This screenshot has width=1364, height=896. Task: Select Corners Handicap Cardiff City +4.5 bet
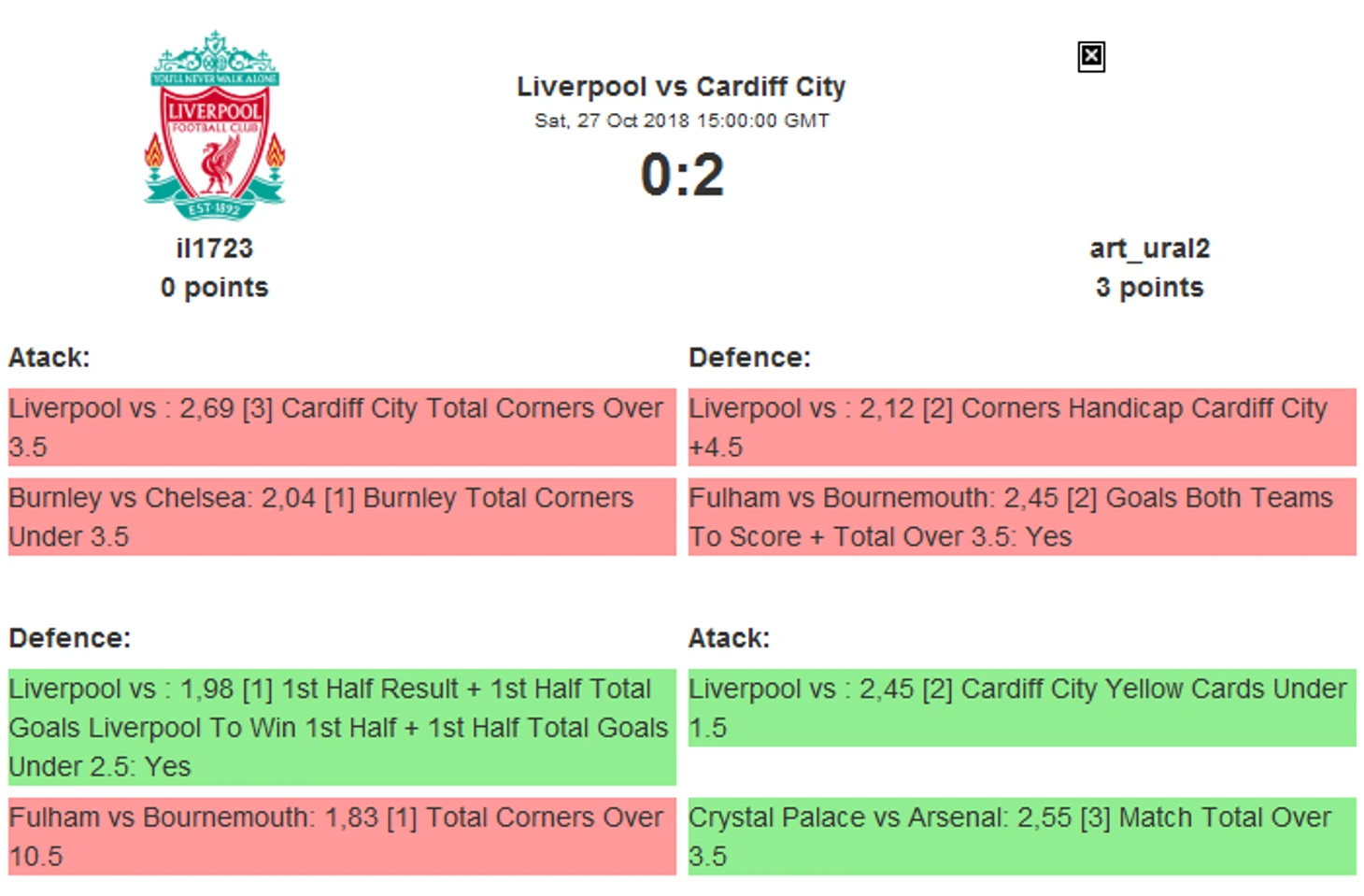point(1022,427)
